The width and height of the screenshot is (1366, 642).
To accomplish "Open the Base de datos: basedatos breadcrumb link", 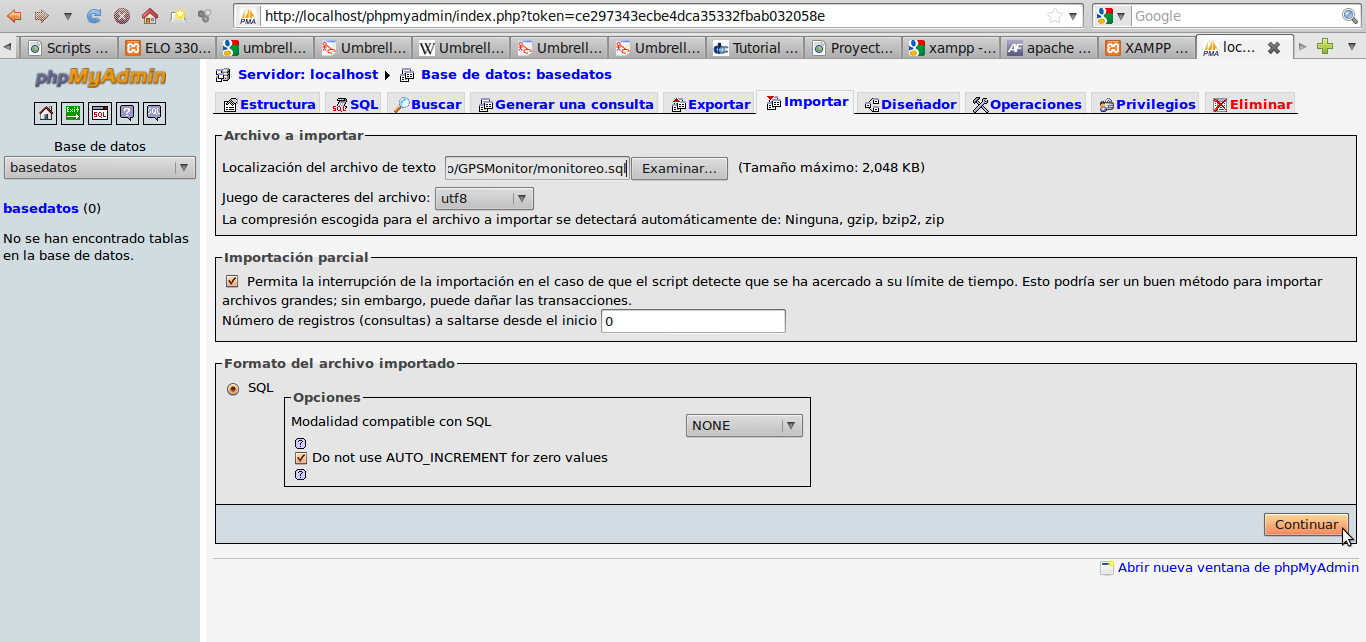I will 516,75.
